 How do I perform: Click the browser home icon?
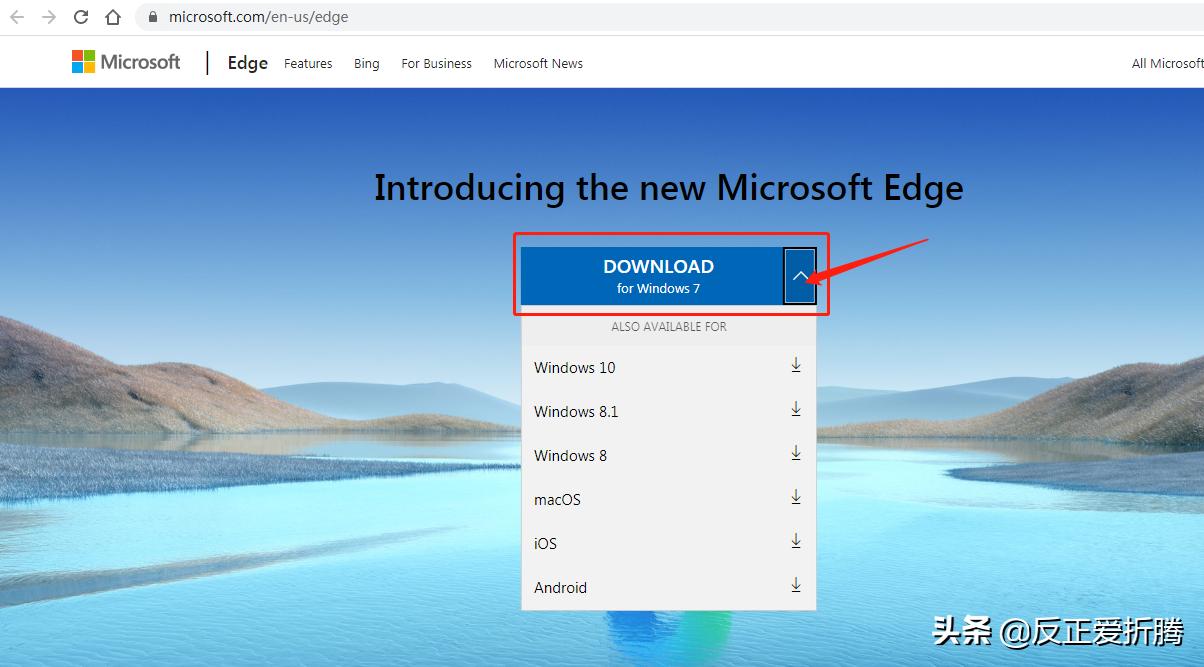click(x=112, y=17)
